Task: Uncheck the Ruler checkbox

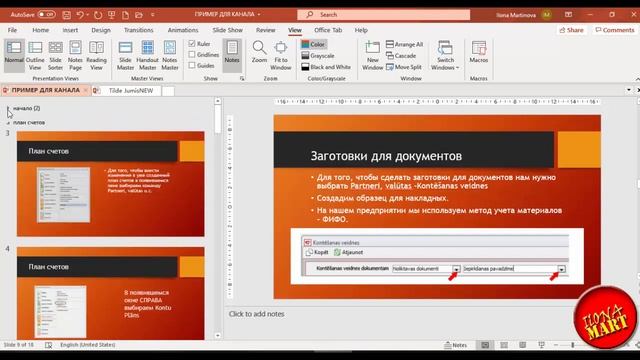Action: 192,44
